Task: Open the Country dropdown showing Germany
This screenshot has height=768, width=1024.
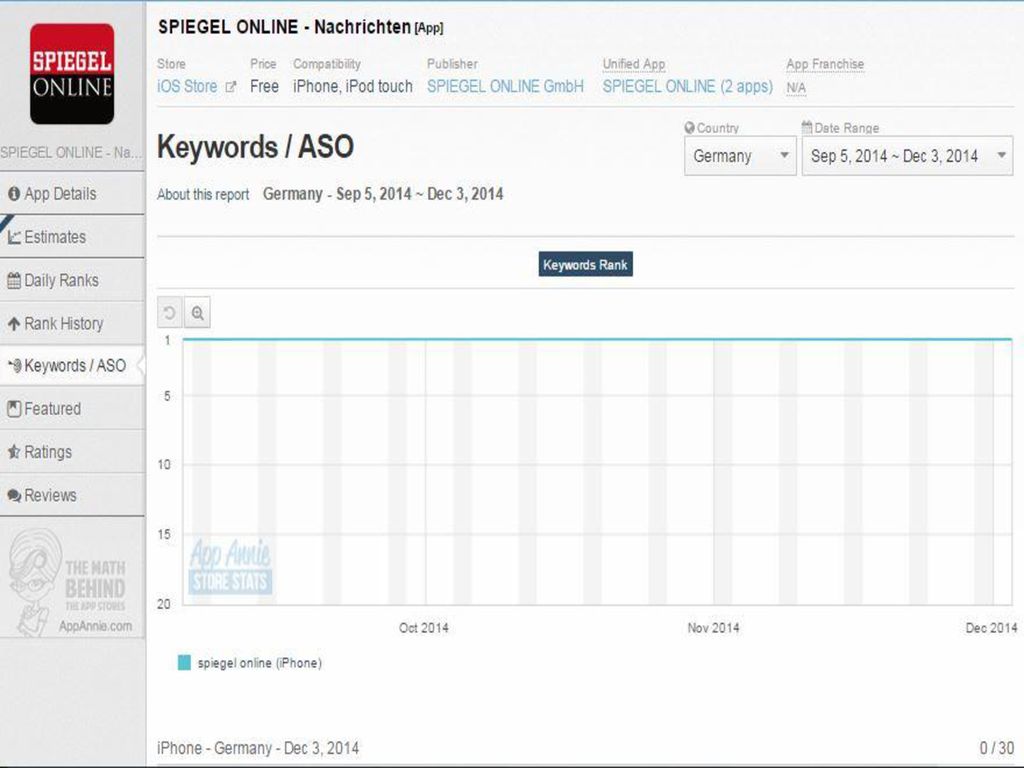Action: [740, 156]
